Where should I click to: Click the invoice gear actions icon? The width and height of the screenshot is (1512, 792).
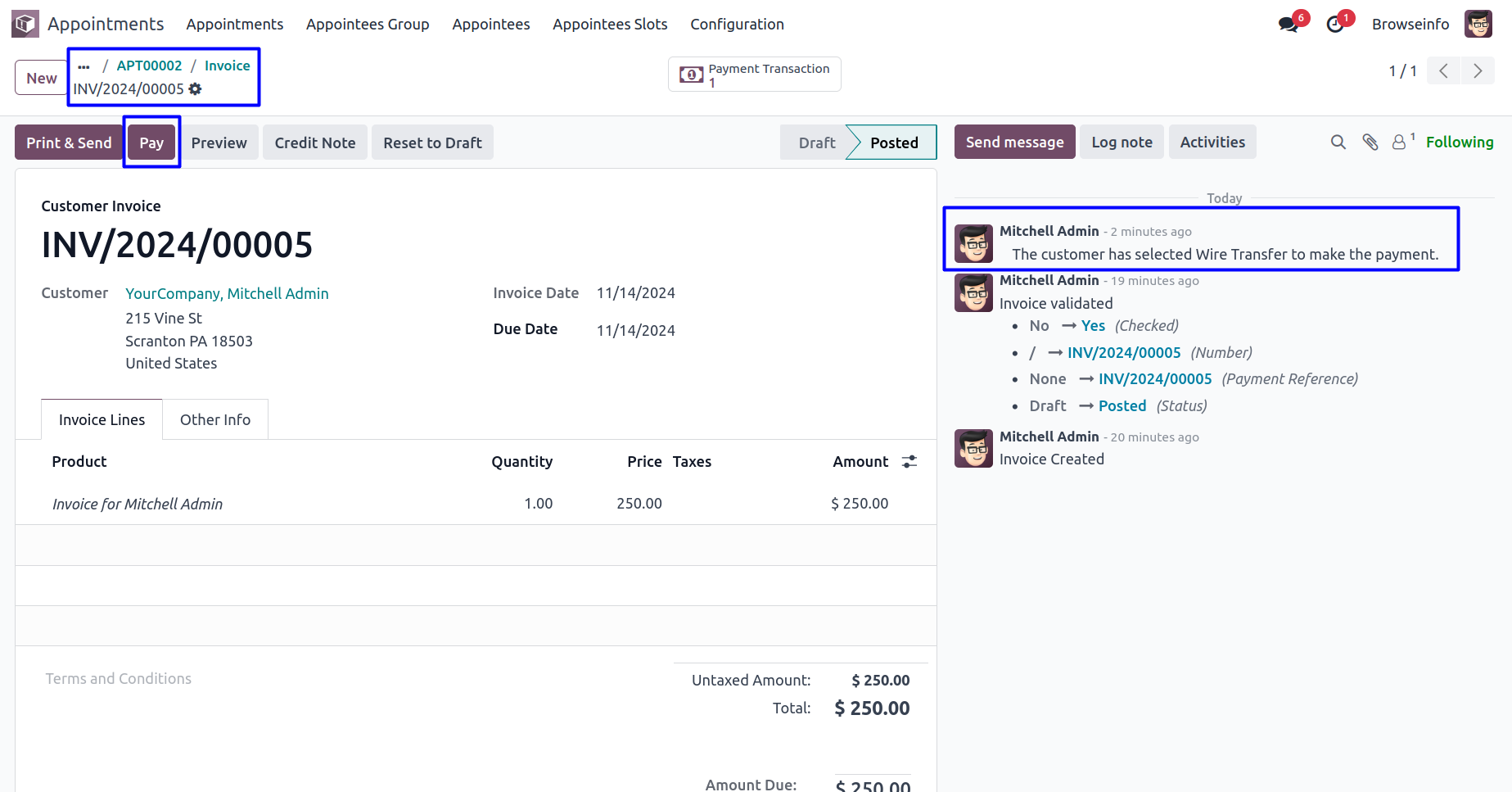[x=195, y=88]
